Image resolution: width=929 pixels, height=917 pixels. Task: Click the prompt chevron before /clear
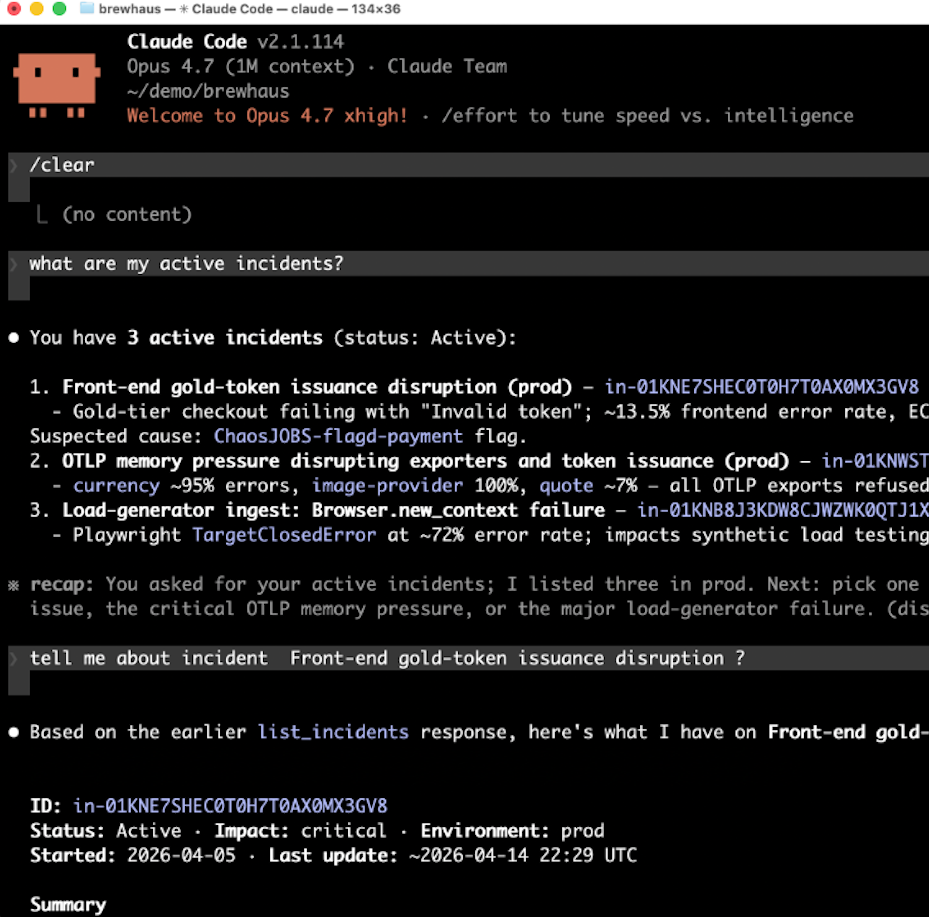pos(13,165)
